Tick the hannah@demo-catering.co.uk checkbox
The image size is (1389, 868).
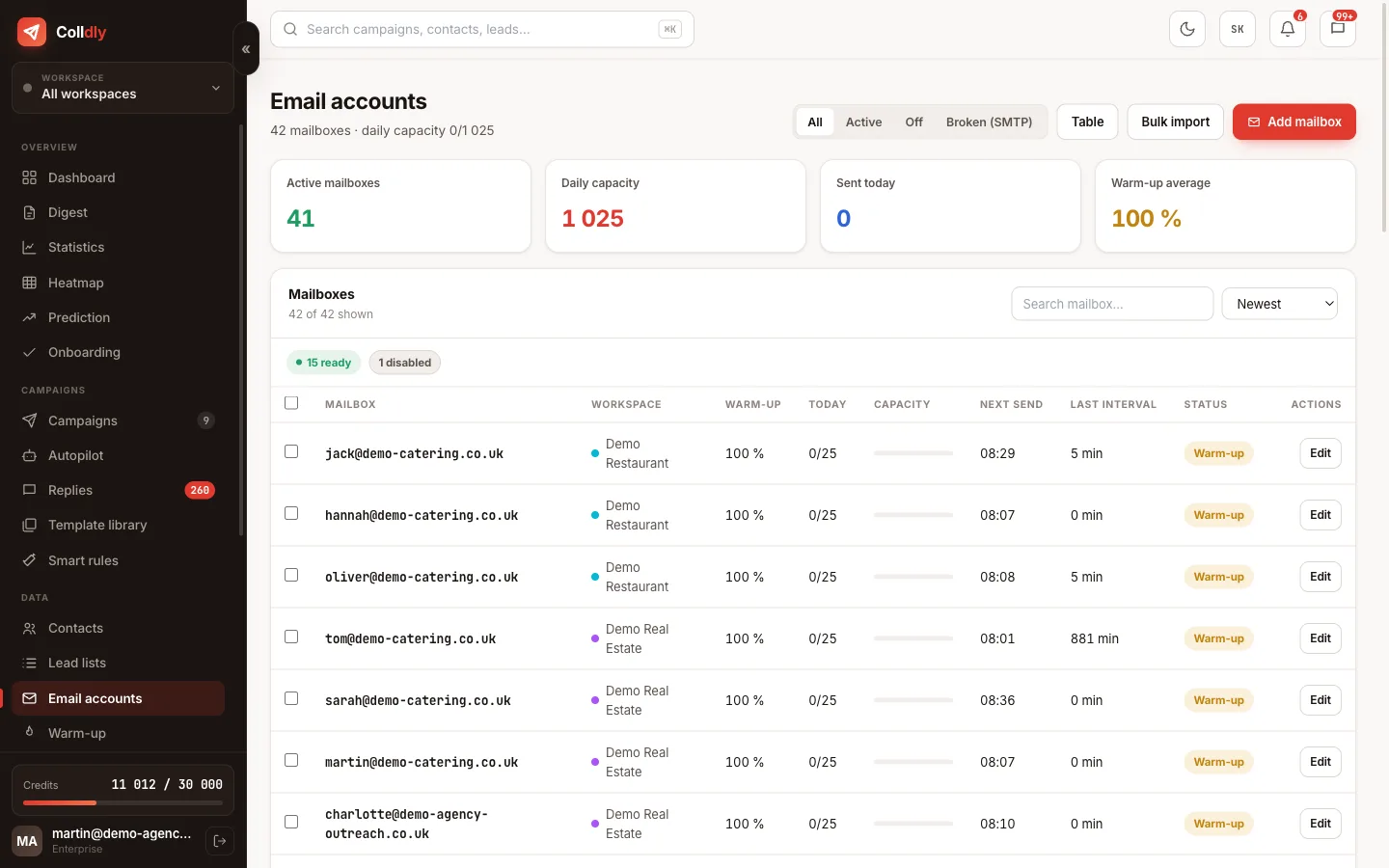[x=291, y=513]
